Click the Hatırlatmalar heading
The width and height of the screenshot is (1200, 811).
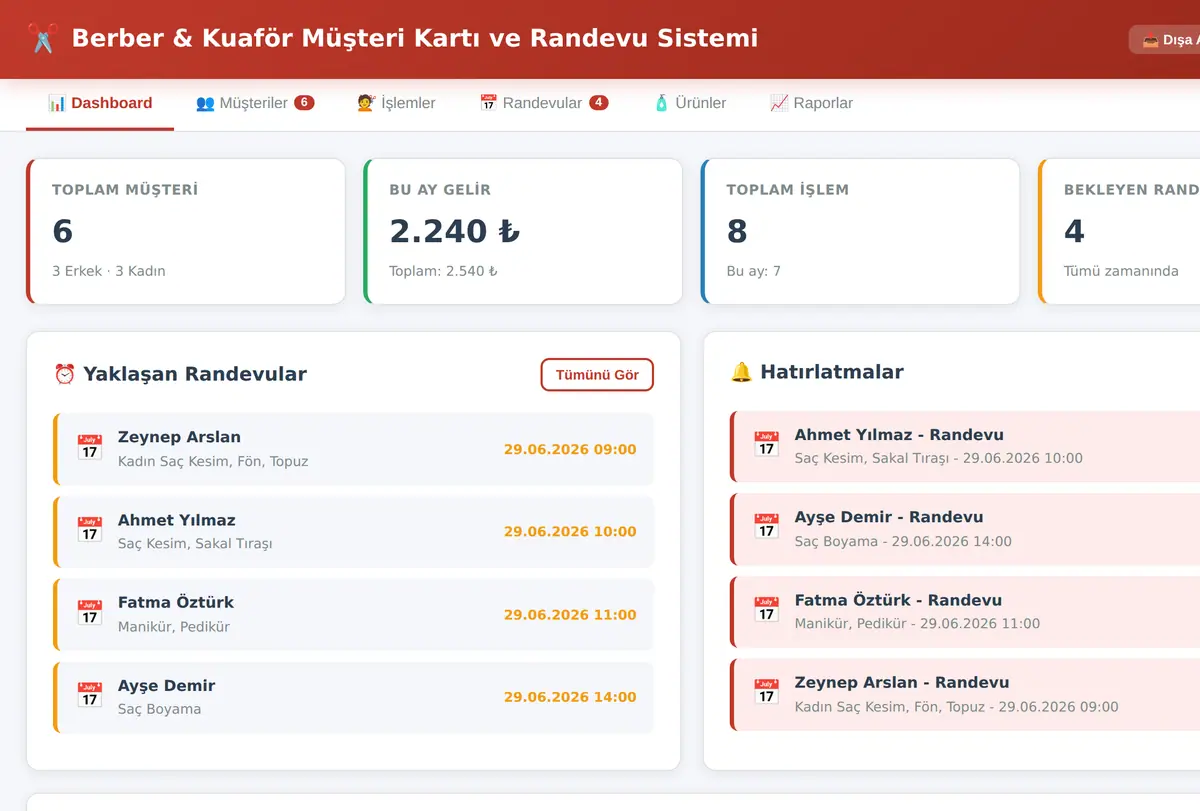point(832,372)
